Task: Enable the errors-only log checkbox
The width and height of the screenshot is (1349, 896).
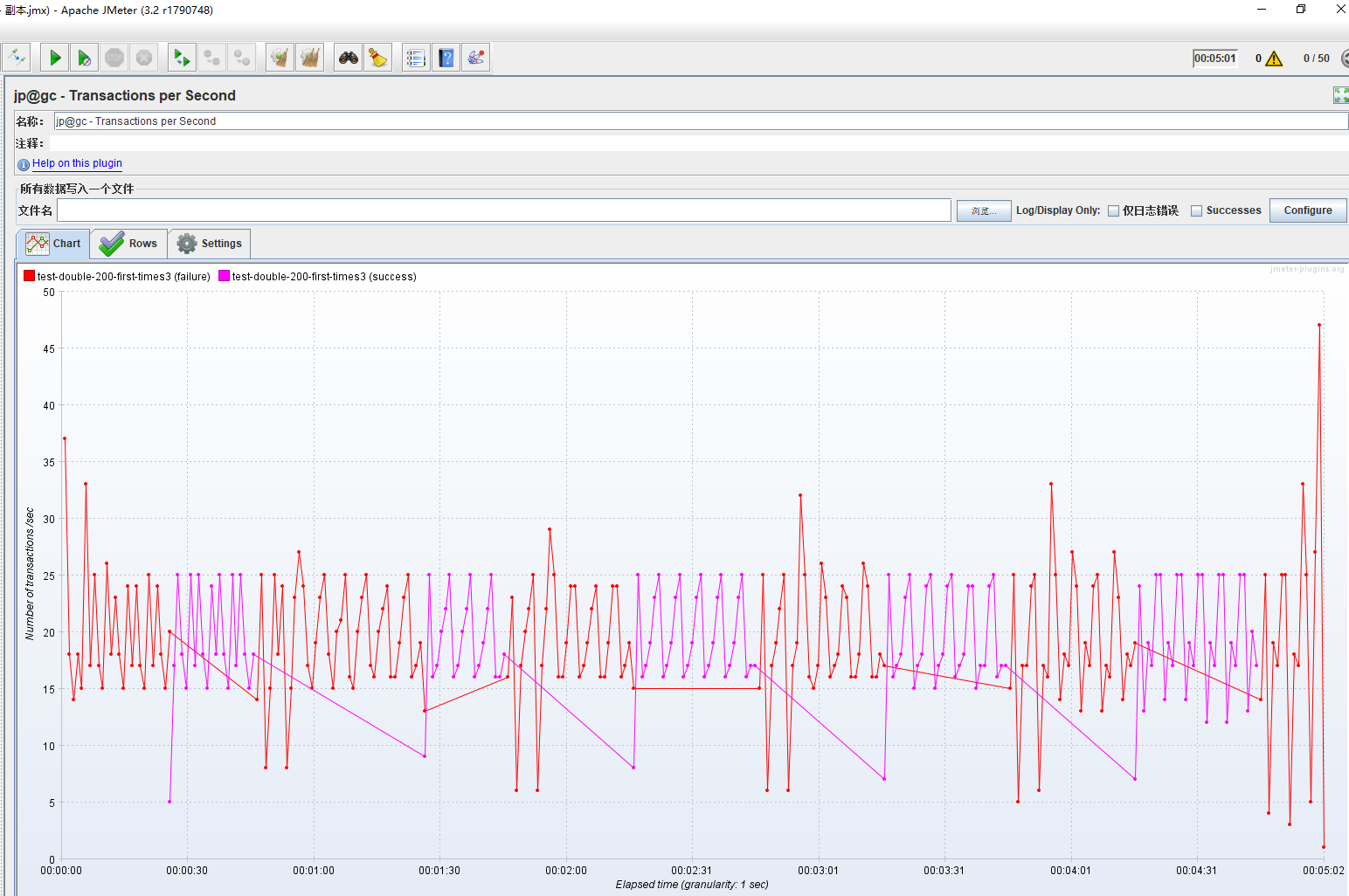Action: point(1114,210)
